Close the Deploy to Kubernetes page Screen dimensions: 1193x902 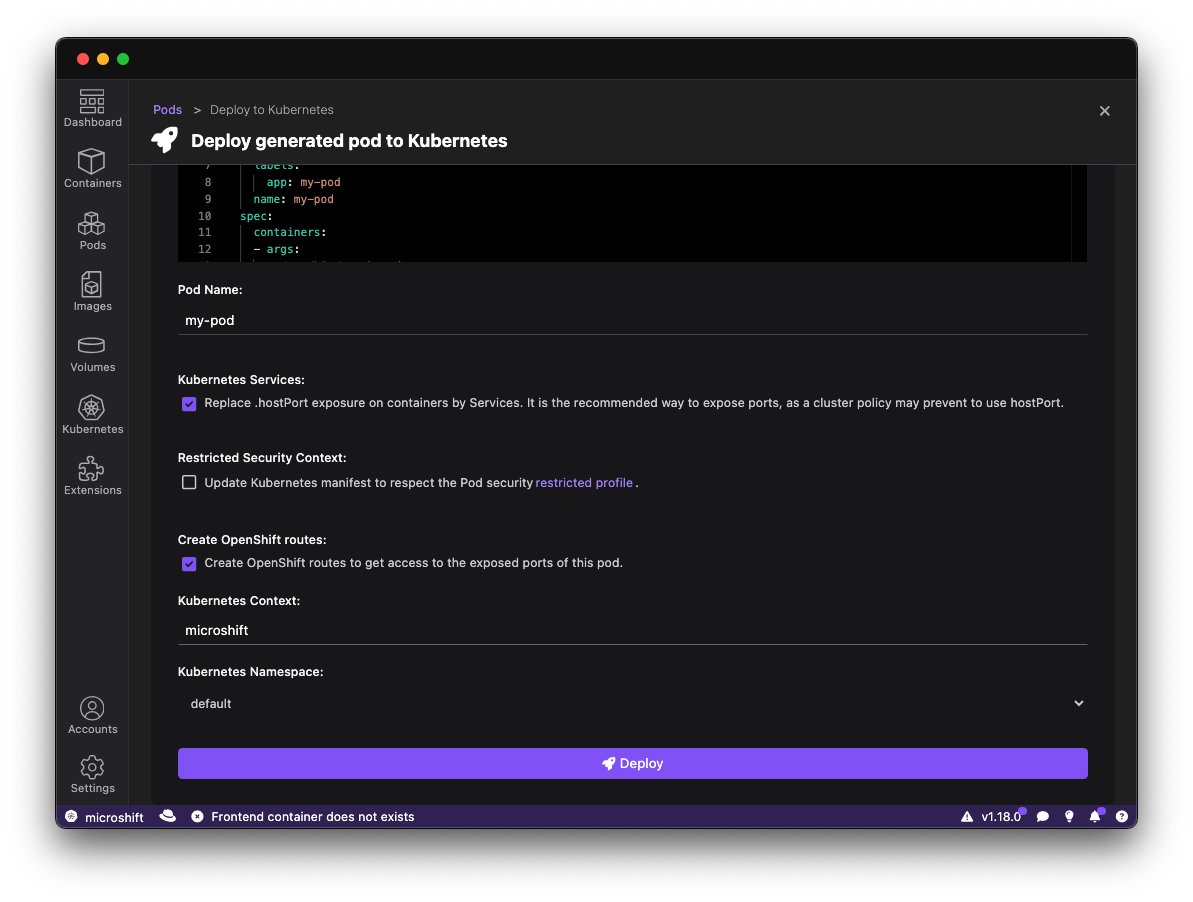click(1105, 111)
